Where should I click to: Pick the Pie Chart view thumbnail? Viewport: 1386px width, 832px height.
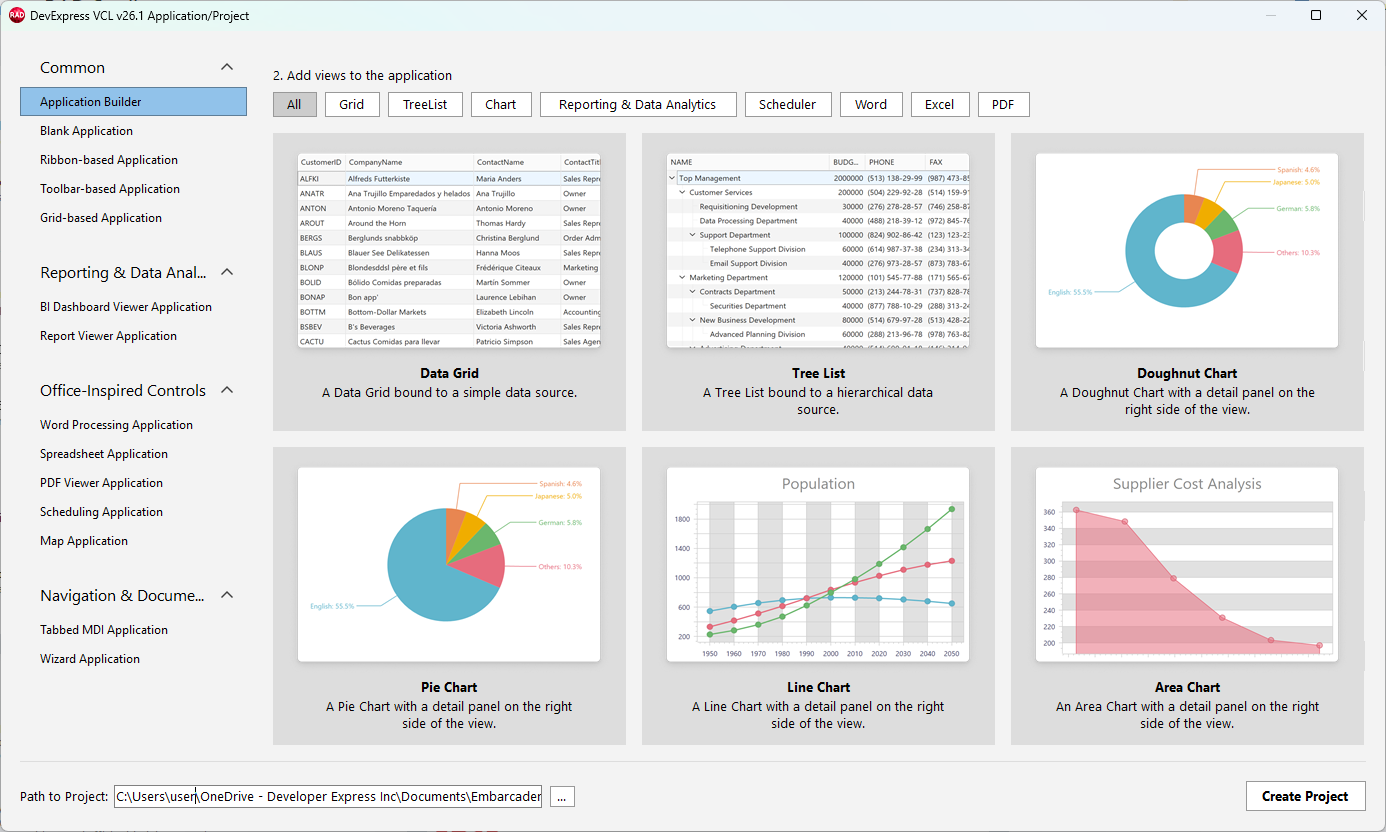(449, 564)
